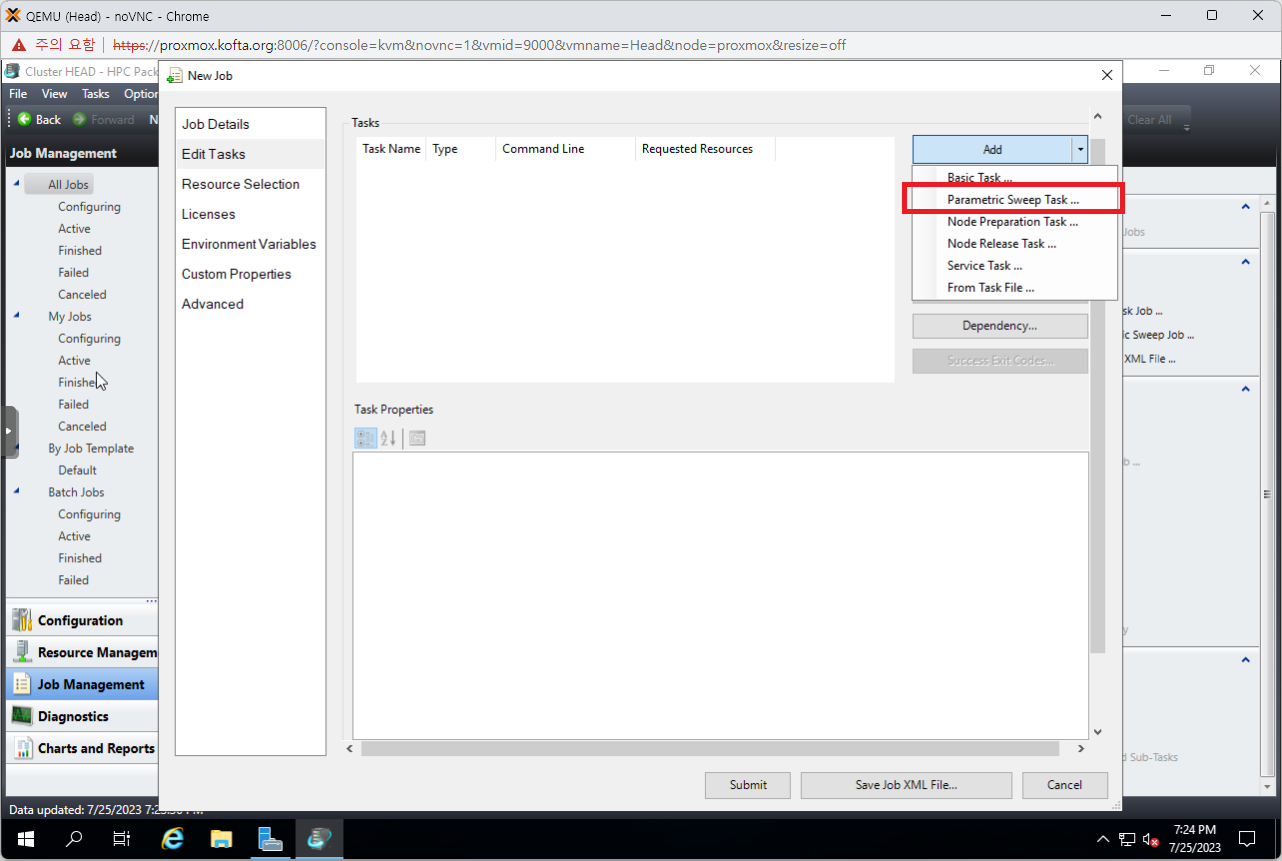Select Node Preparation Task menu entry
Image resolution: width=1282 pixels, height=861 pixels.
1012,222
